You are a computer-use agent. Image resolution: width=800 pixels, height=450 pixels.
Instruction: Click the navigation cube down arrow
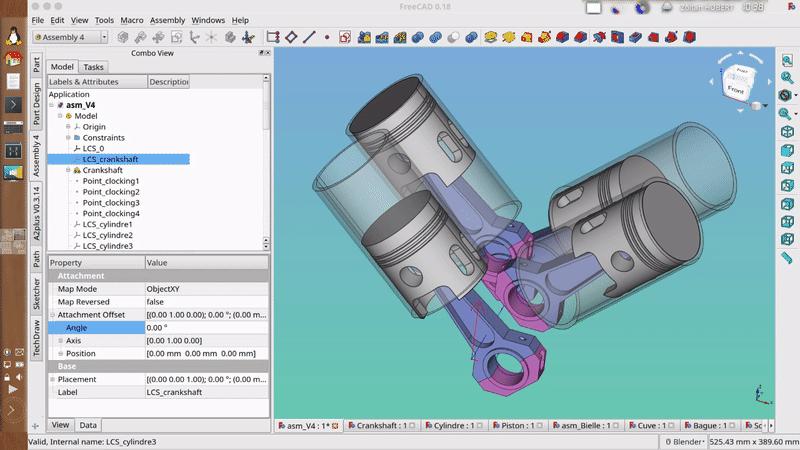tap(740, 110)
